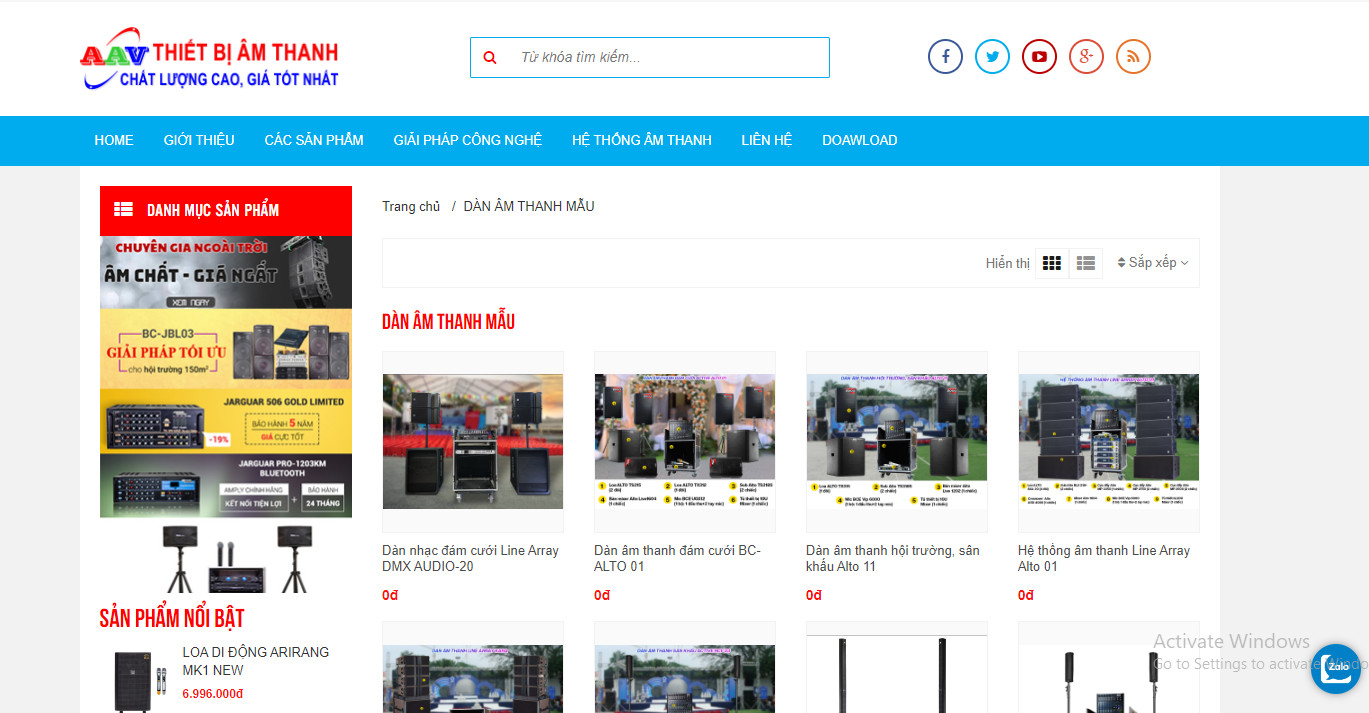The image size is (1369, 713).
Task: Go to Giới thiệu page
Action: pyautogui.click(x=199, y=140)
